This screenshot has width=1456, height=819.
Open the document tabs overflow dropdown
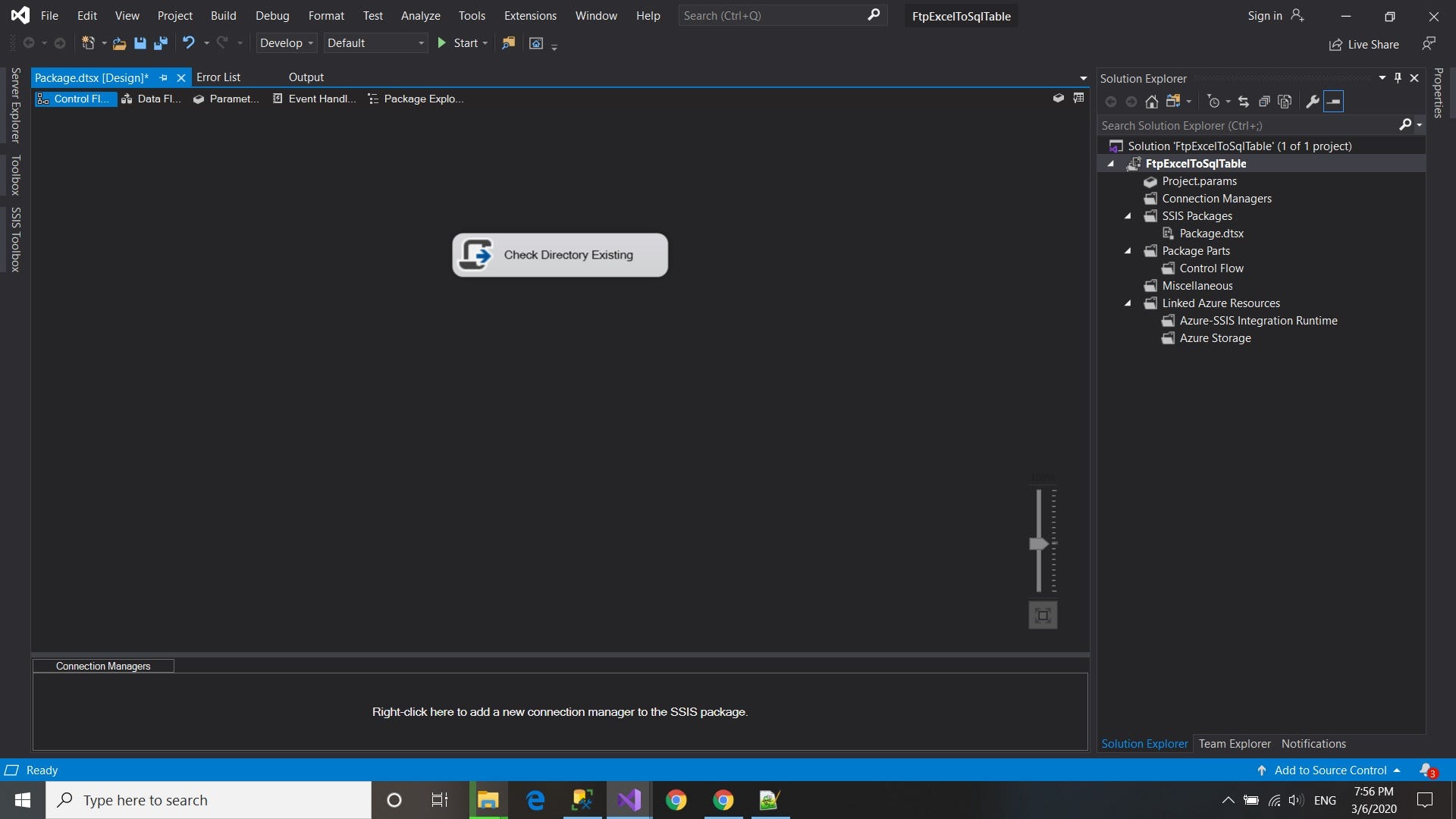tap(1083, 78)
